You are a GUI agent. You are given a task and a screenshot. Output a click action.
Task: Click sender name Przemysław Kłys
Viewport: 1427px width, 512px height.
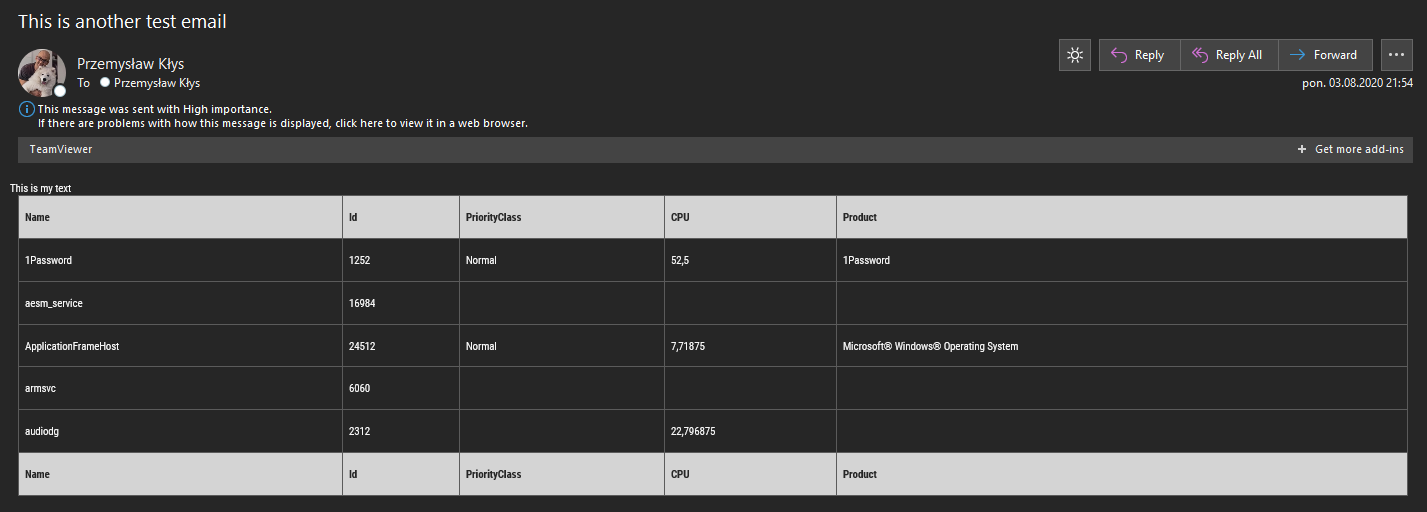tap(130, 64)
